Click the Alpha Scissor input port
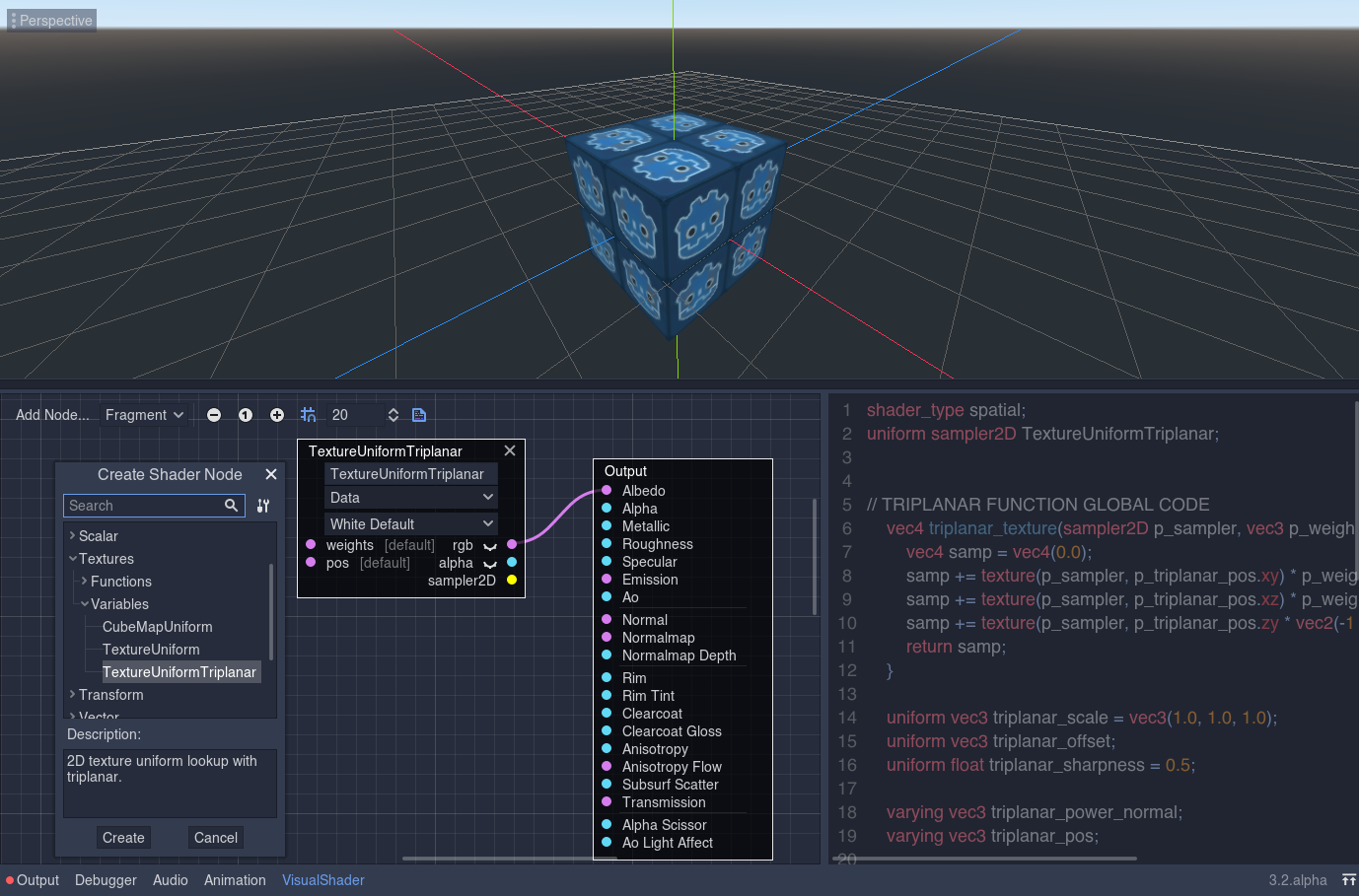 607,824
